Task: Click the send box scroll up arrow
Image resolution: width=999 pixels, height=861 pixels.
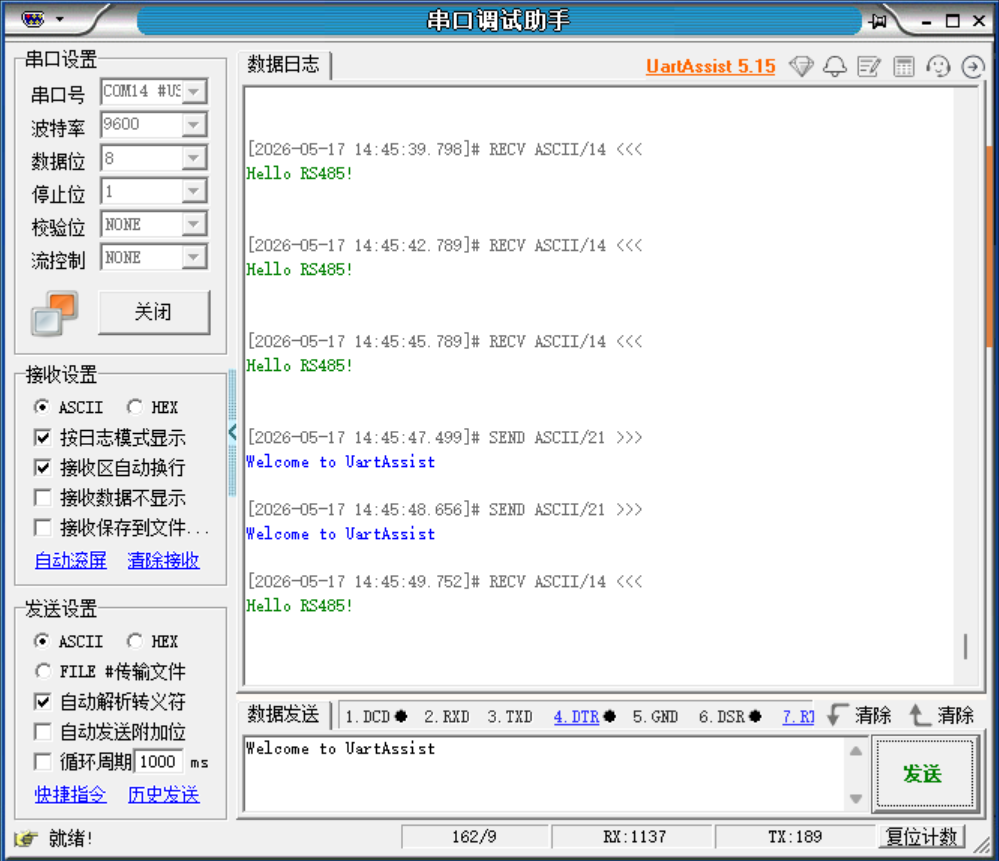Action: pyautogui.click(x=856, y=751)
